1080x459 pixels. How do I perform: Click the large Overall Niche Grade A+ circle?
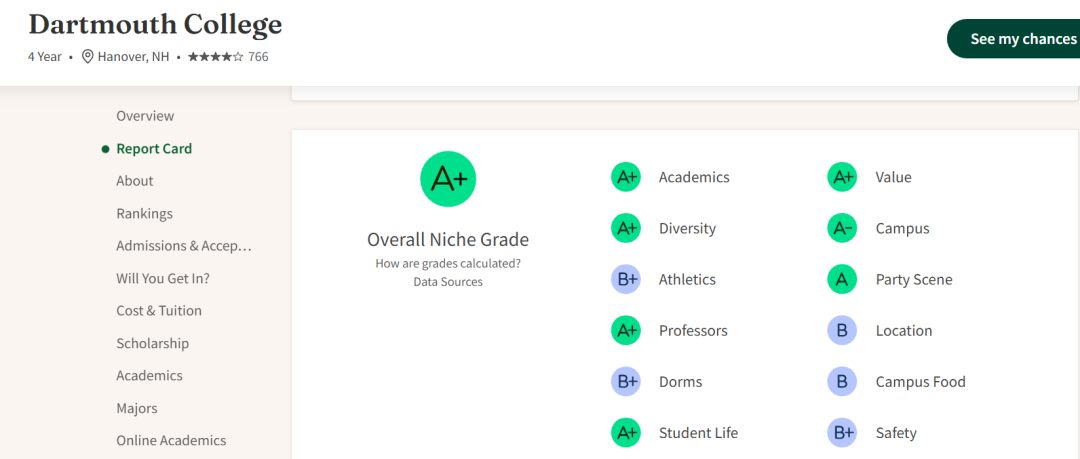(x=448, y=178)
